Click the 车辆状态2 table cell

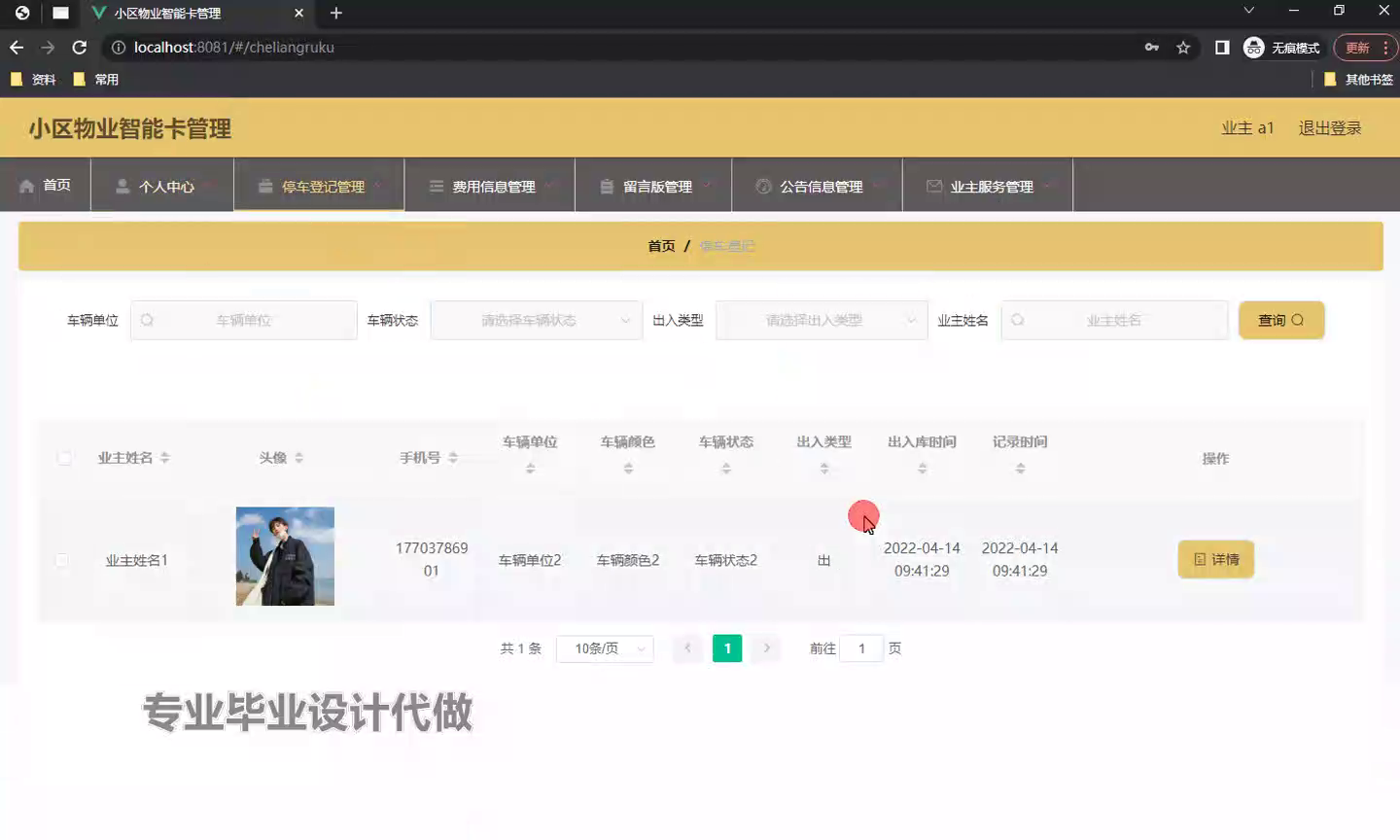point(726,560)
